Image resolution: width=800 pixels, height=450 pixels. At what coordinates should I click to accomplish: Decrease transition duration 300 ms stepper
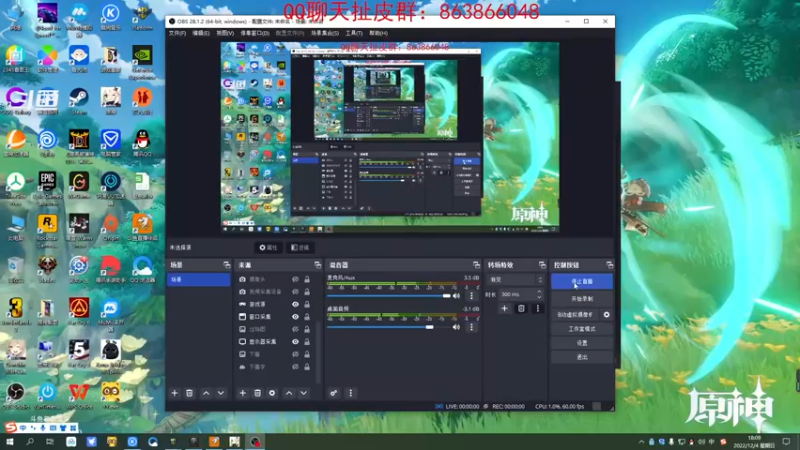point(539,297)
